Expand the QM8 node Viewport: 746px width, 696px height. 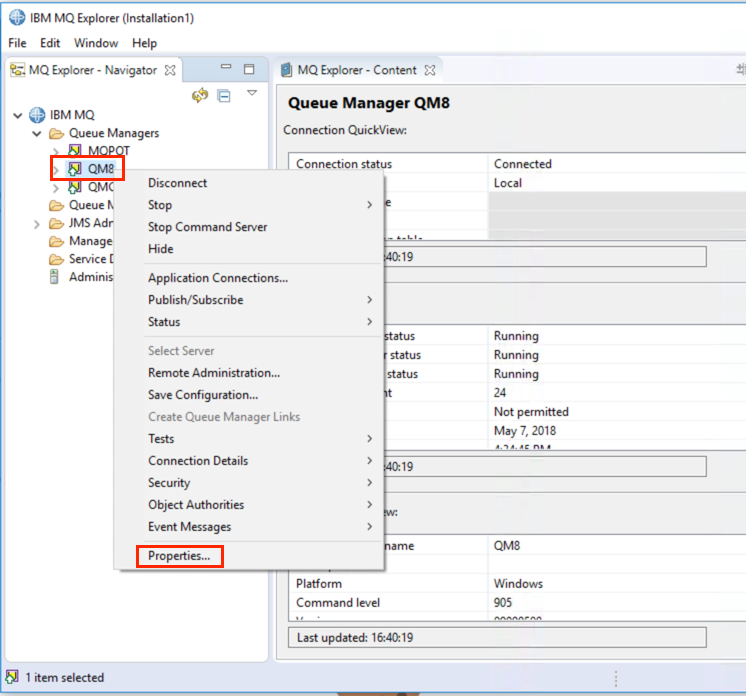coord(56,170)
